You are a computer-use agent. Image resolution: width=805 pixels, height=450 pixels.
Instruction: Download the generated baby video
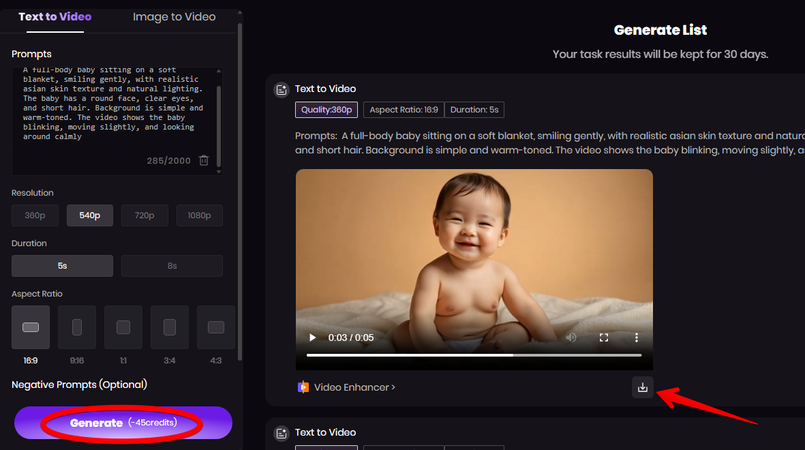pos(642,387)
